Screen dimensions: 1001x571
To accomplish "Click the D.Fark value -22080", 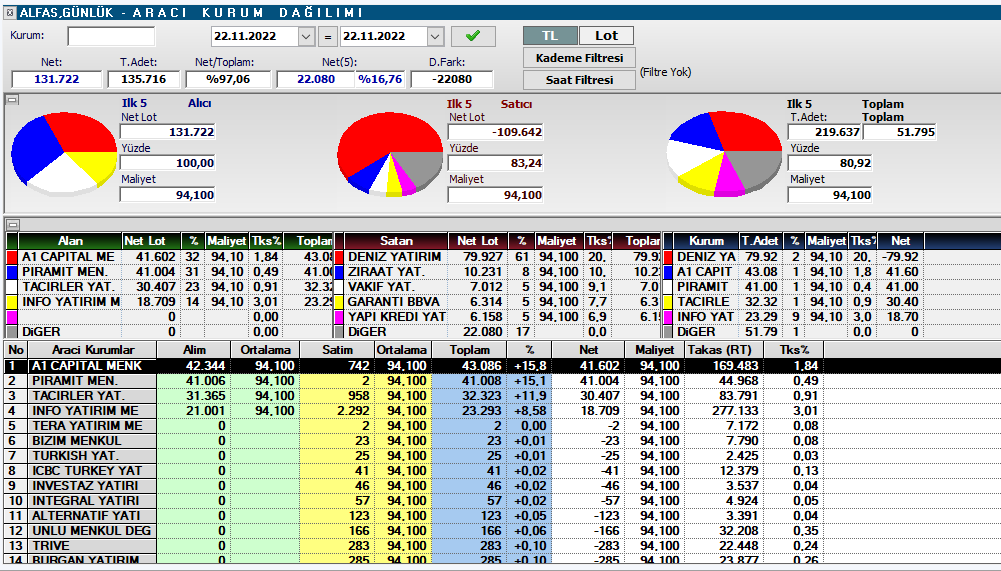I will tap(452, 79).
